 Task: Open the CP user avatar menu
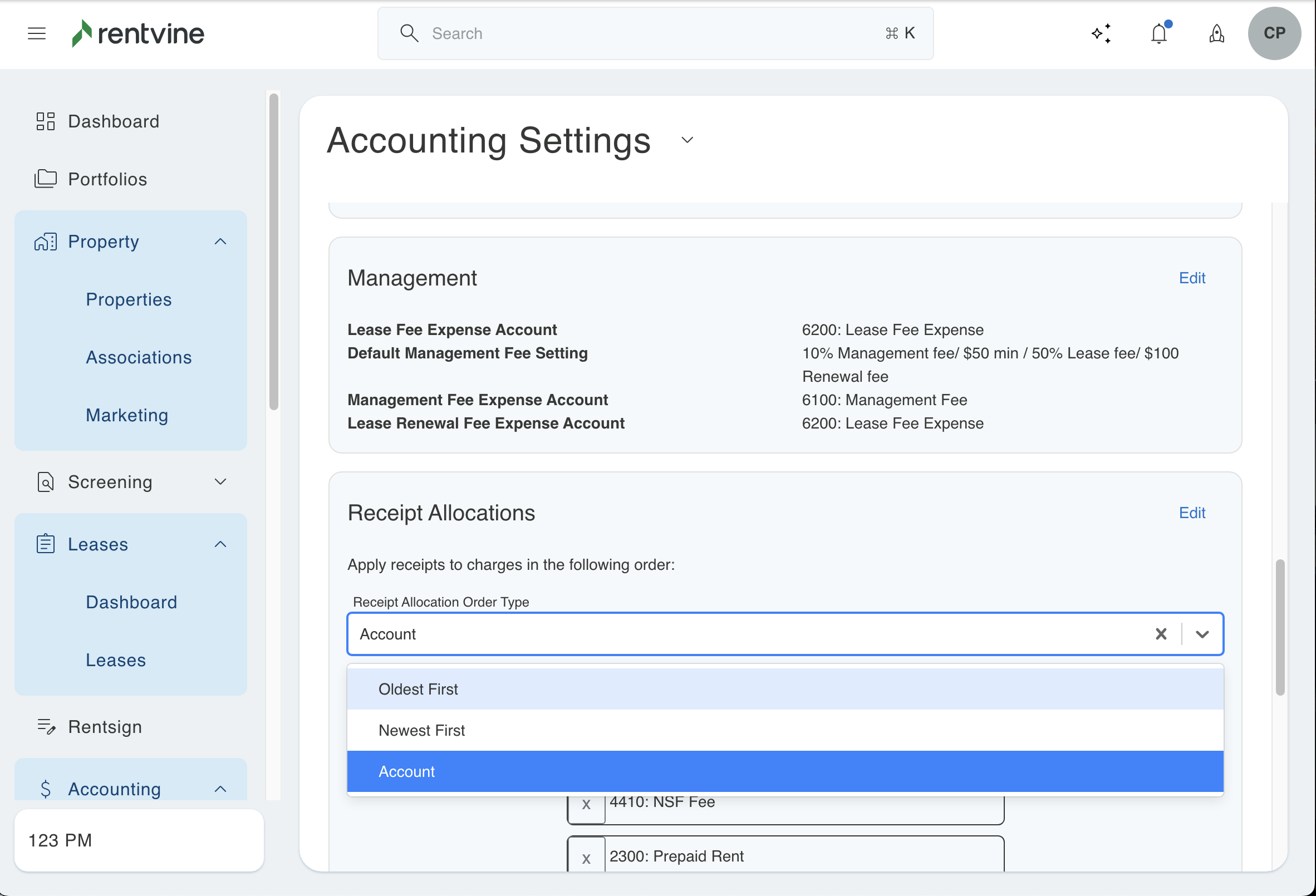(x=1274, y=33)
